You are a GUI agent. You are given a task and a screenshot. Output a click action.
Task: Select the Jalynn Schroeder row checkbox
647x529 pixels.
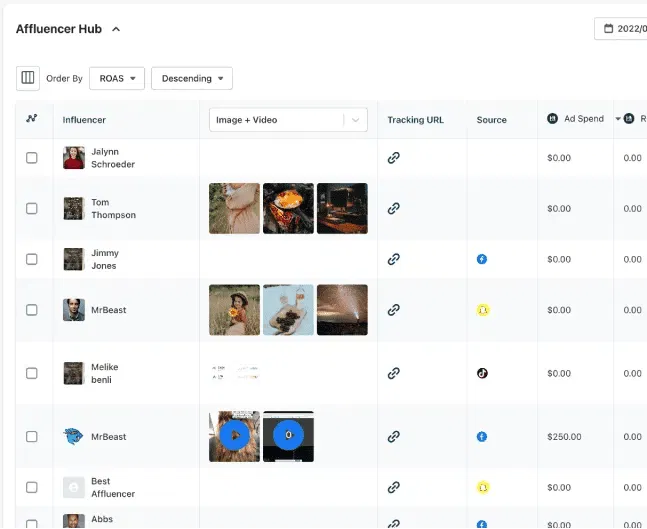coord(32,158)
